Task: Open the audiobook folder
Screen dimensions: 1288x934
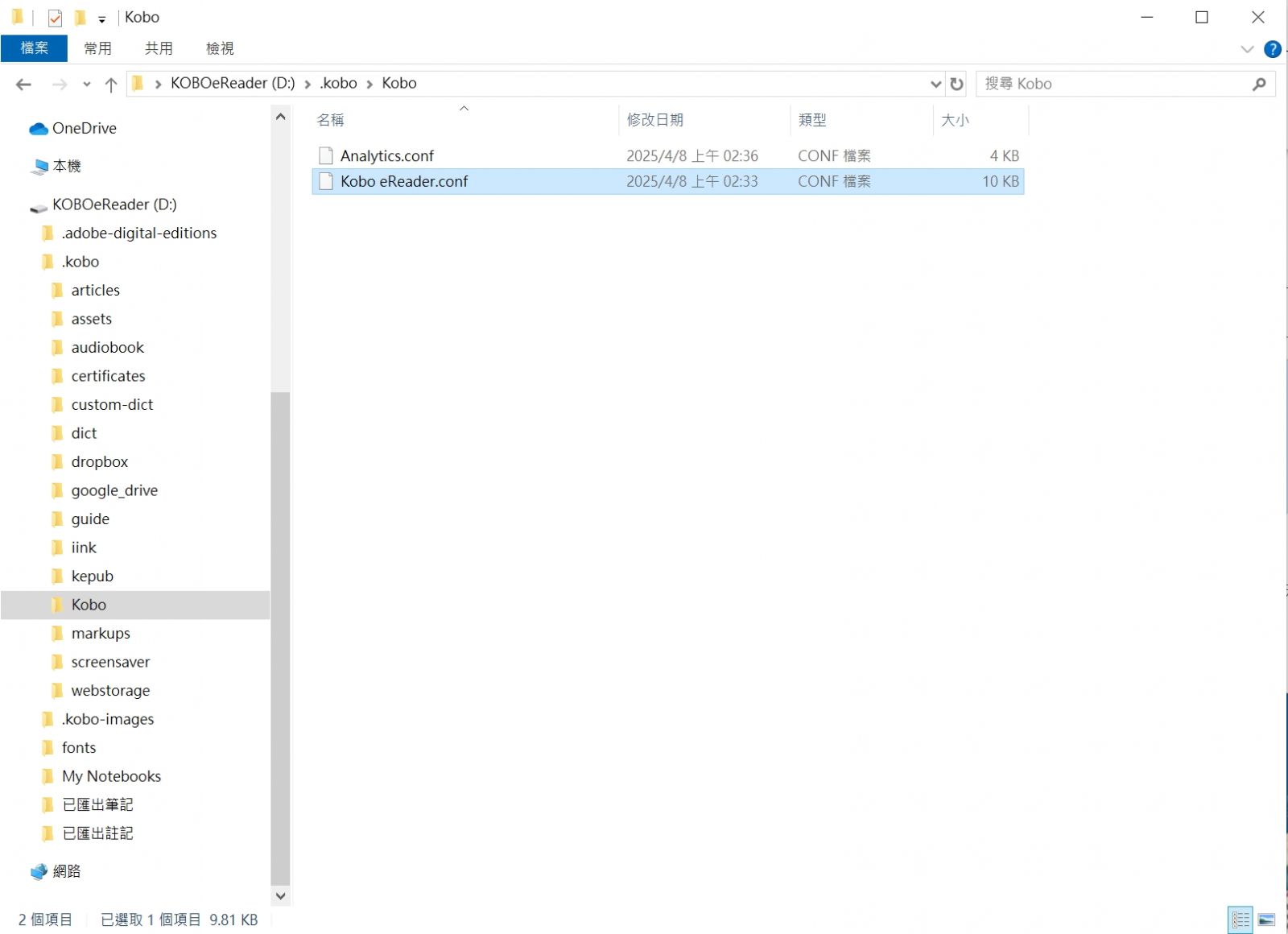Action: pos(107,347)
